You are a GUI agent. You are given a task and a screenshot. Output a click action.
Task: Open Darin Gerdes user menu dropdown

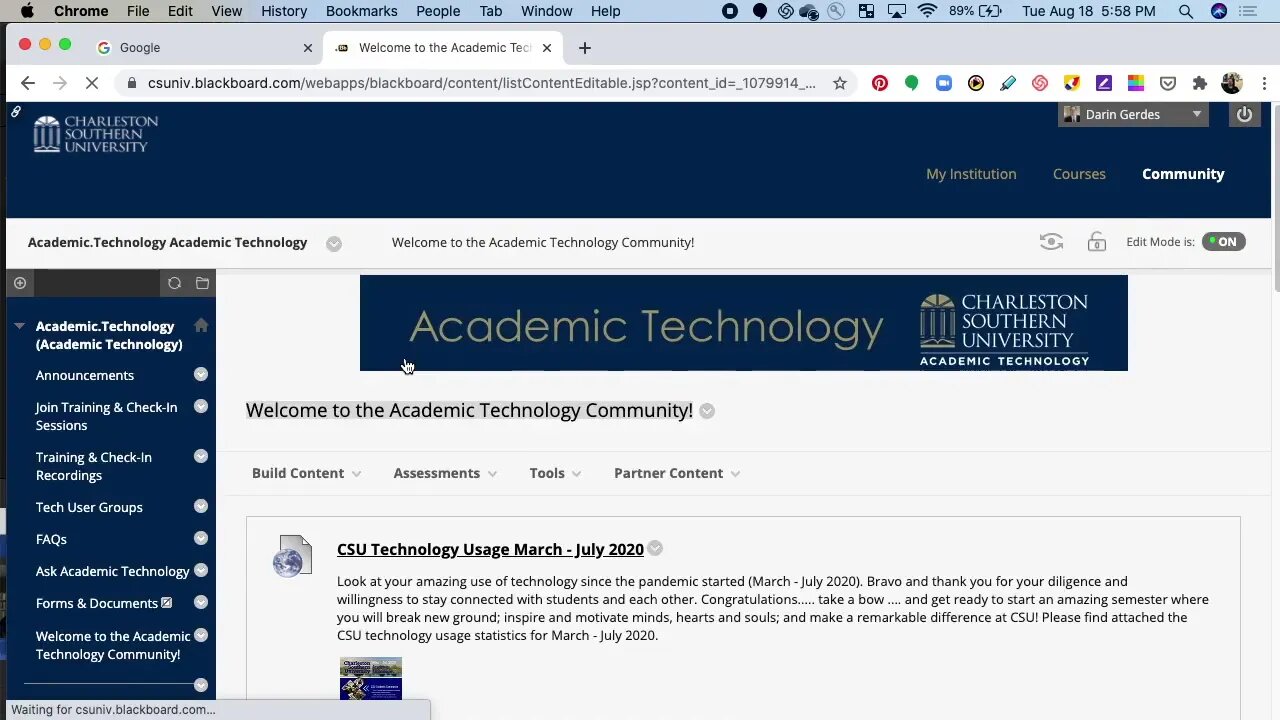click(1133, 115)
